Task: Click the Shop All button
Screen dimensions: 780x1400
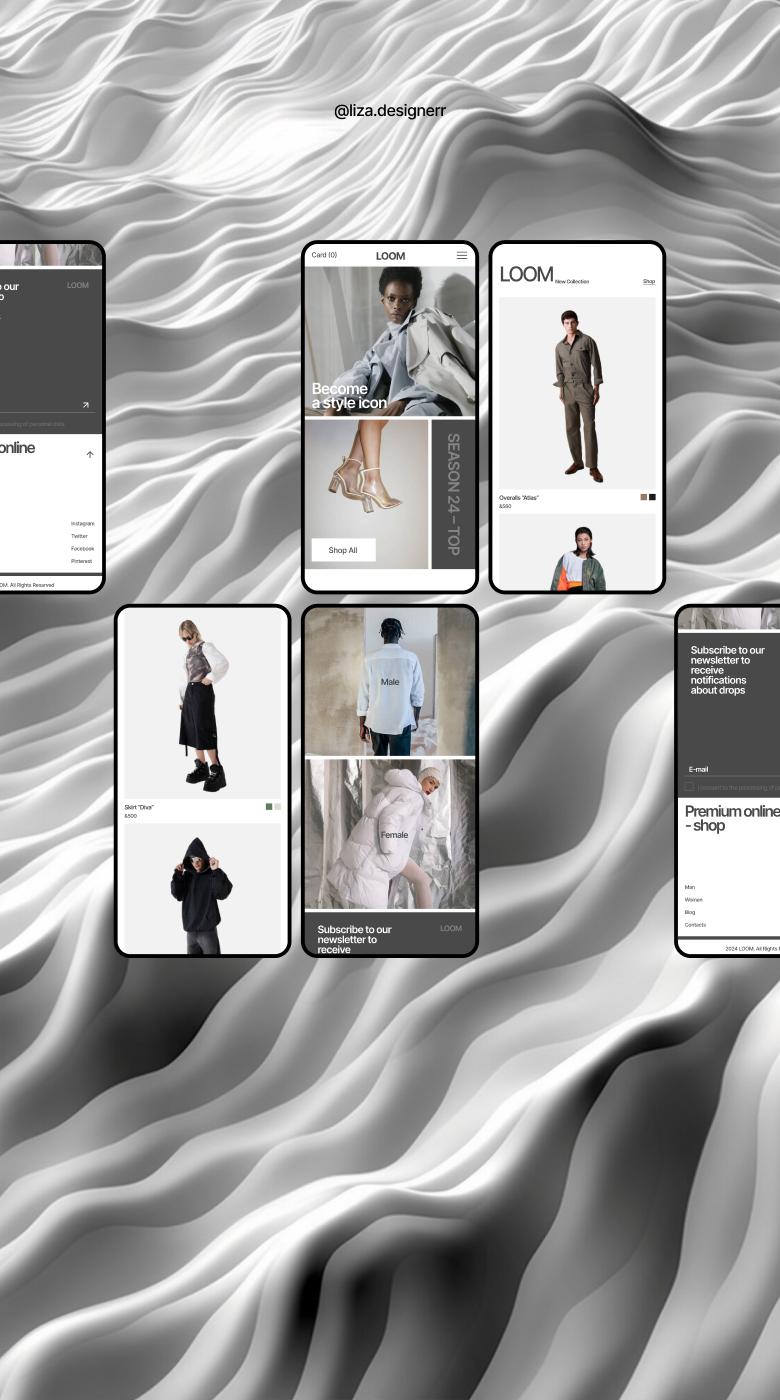Action: [343, 550]
